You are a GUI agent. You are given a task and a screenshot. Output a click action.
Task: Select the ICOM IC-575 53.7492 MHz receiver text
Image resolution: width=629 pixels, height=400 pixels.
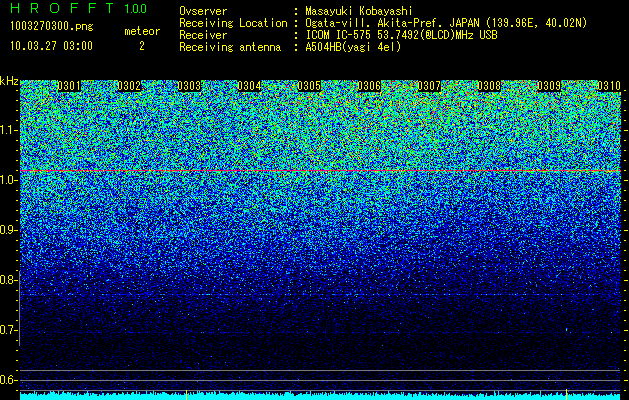pyautogui.click(x=401, y=35)
